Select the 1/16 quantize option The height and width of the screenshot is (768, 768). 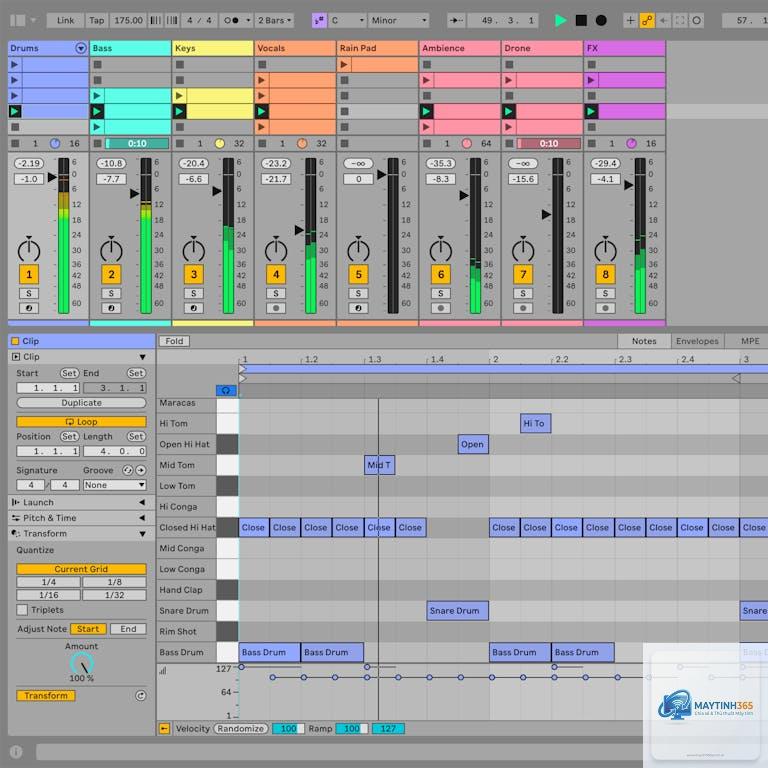click(x=48, y=595)
